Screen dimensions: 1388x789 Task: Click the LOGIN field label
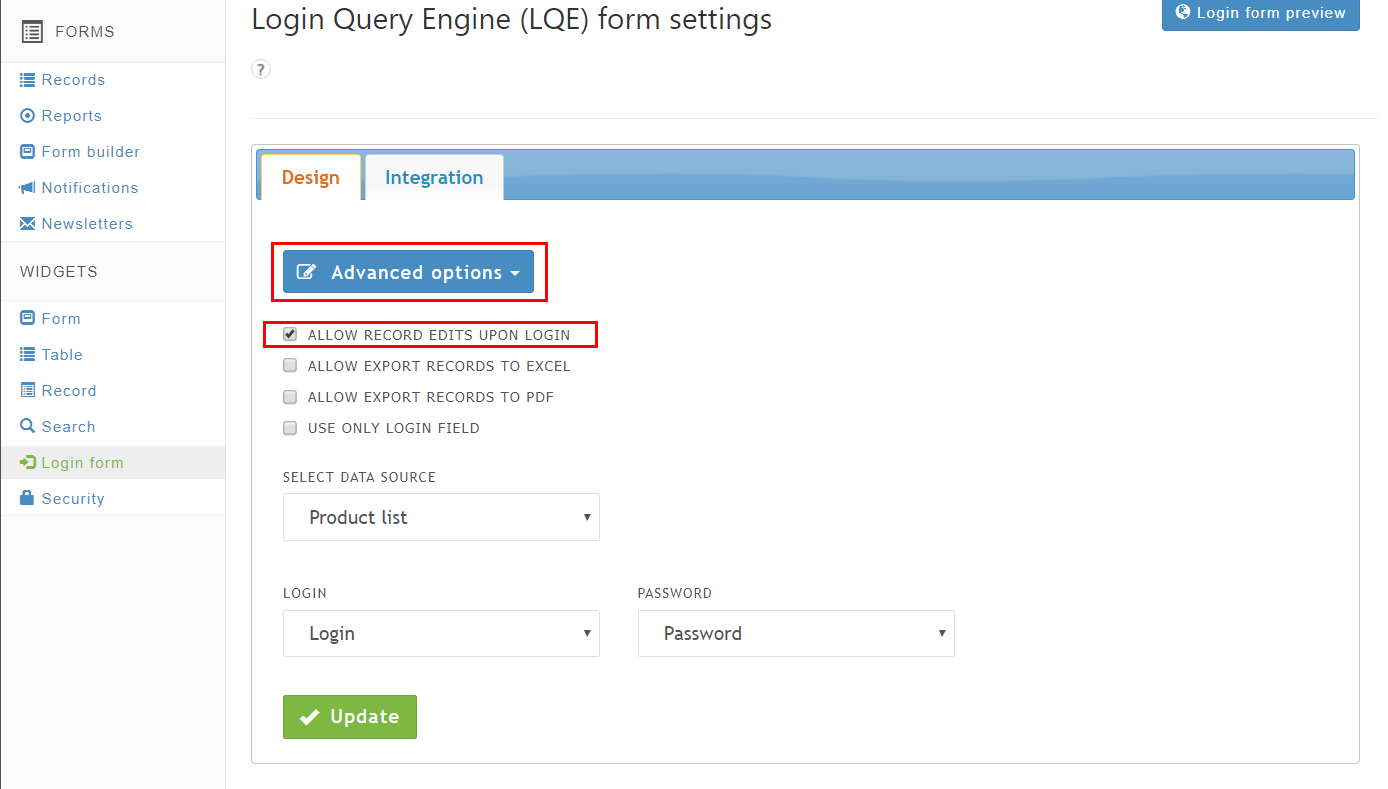pyautogui.click(x=305, y=593)
